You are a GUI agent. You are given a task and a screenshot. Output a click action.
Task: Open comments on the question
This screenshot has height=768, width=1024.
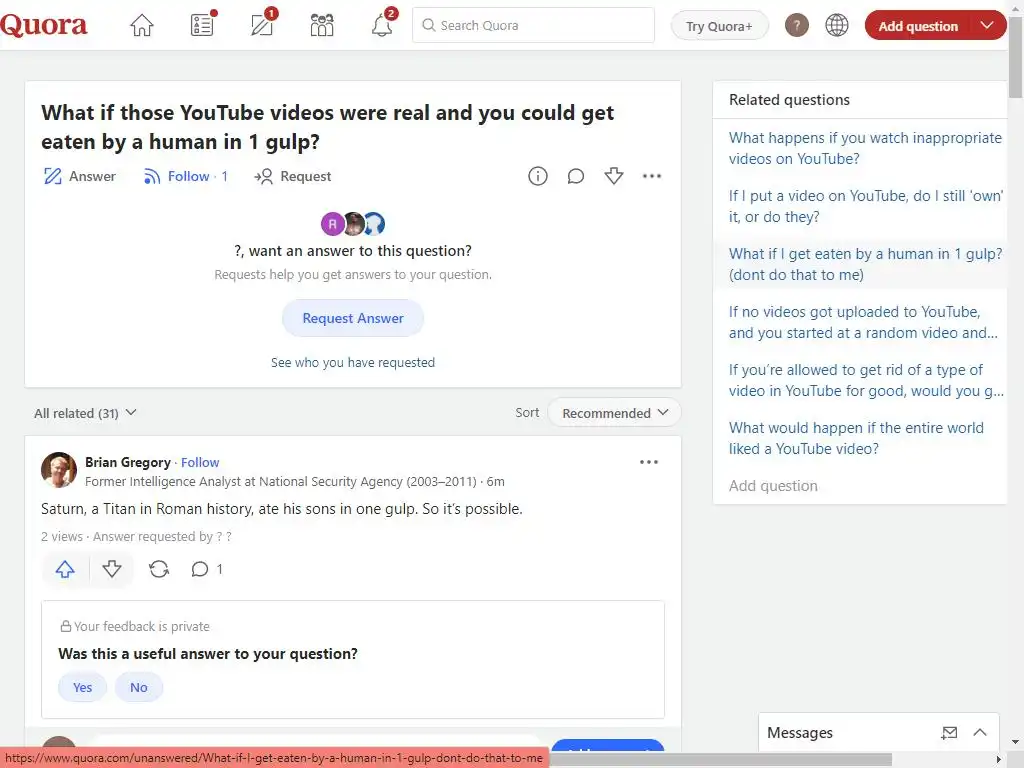coord(575,176)
